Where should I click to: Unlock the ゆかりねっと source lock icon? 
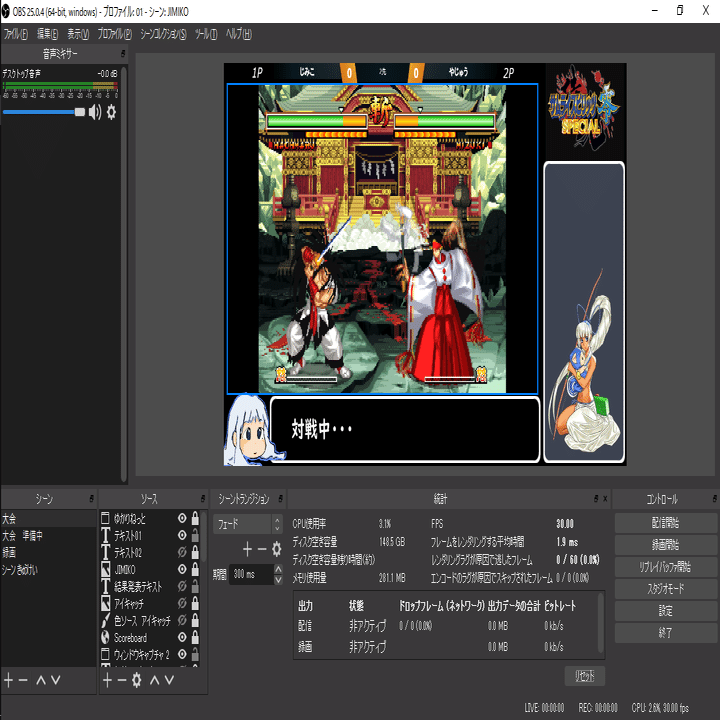click(195, 518)
